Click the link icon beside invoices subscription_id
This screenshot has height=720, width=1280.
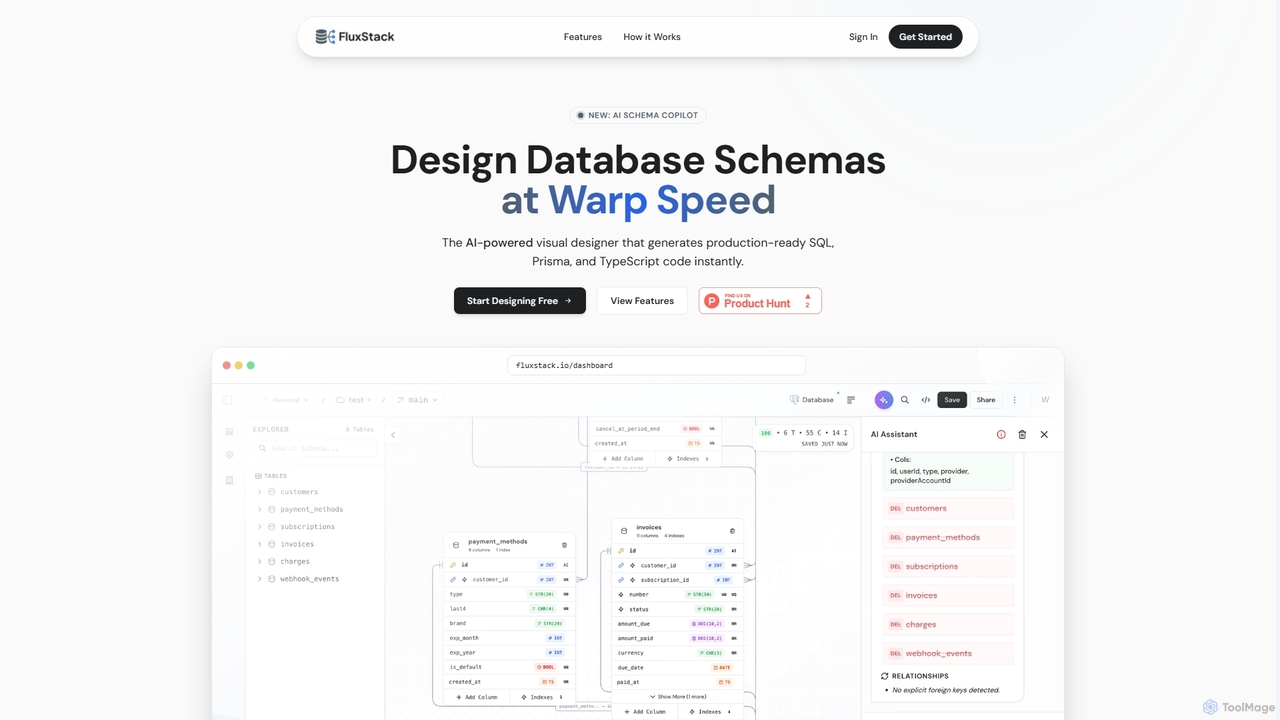(x=621, y=580)
